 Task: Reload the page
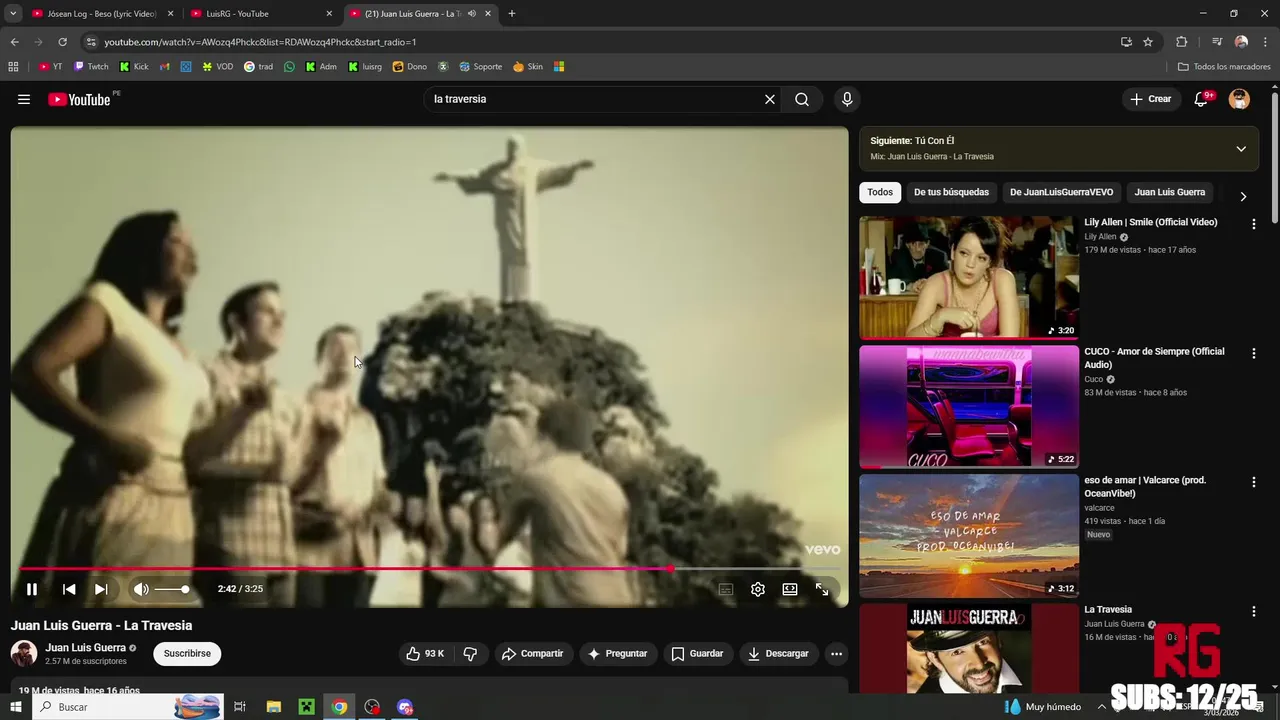point(62,42)
